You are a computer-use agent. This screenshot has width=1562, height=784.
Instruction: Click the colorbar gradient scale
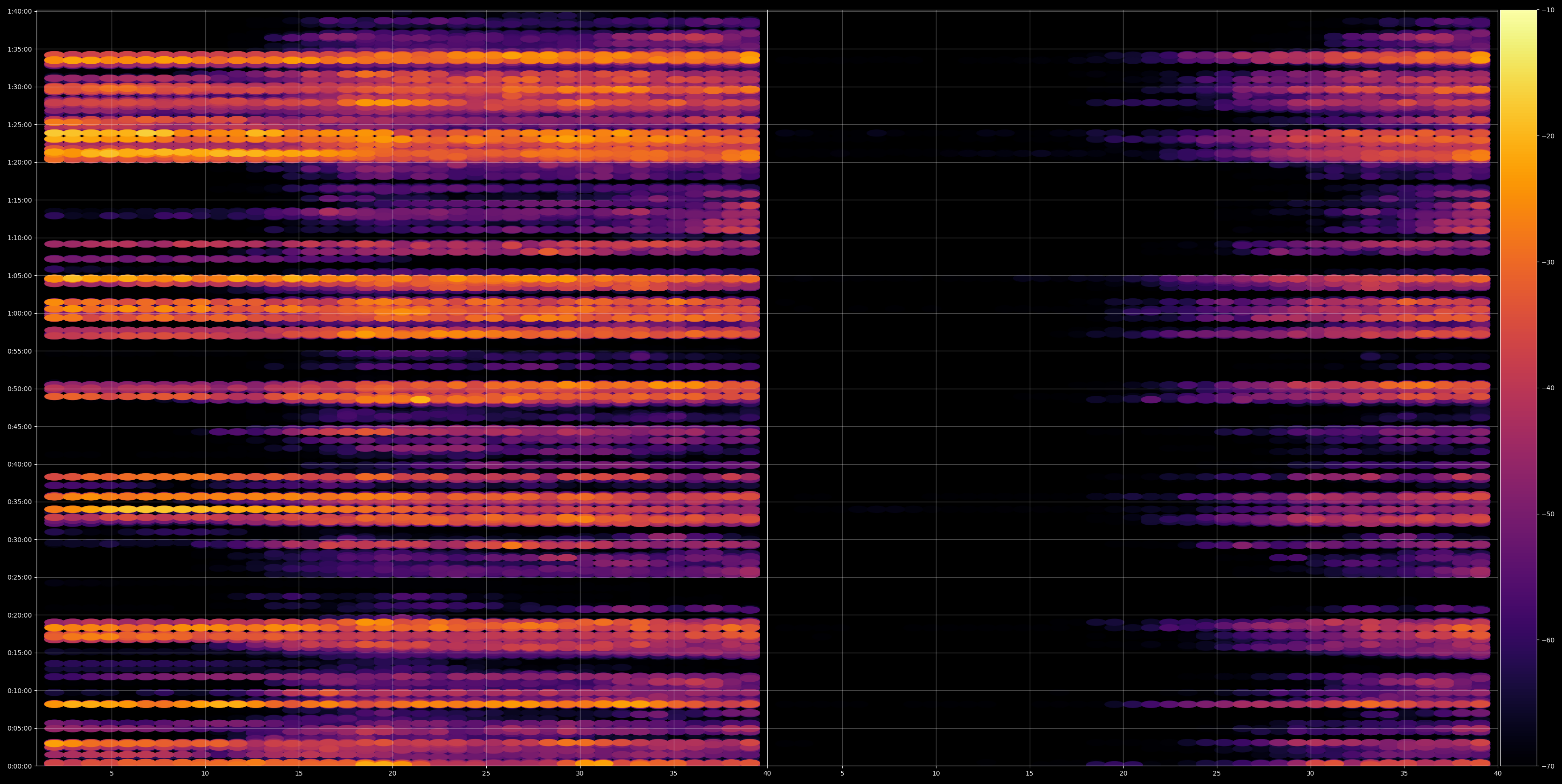coord(1518,388)
